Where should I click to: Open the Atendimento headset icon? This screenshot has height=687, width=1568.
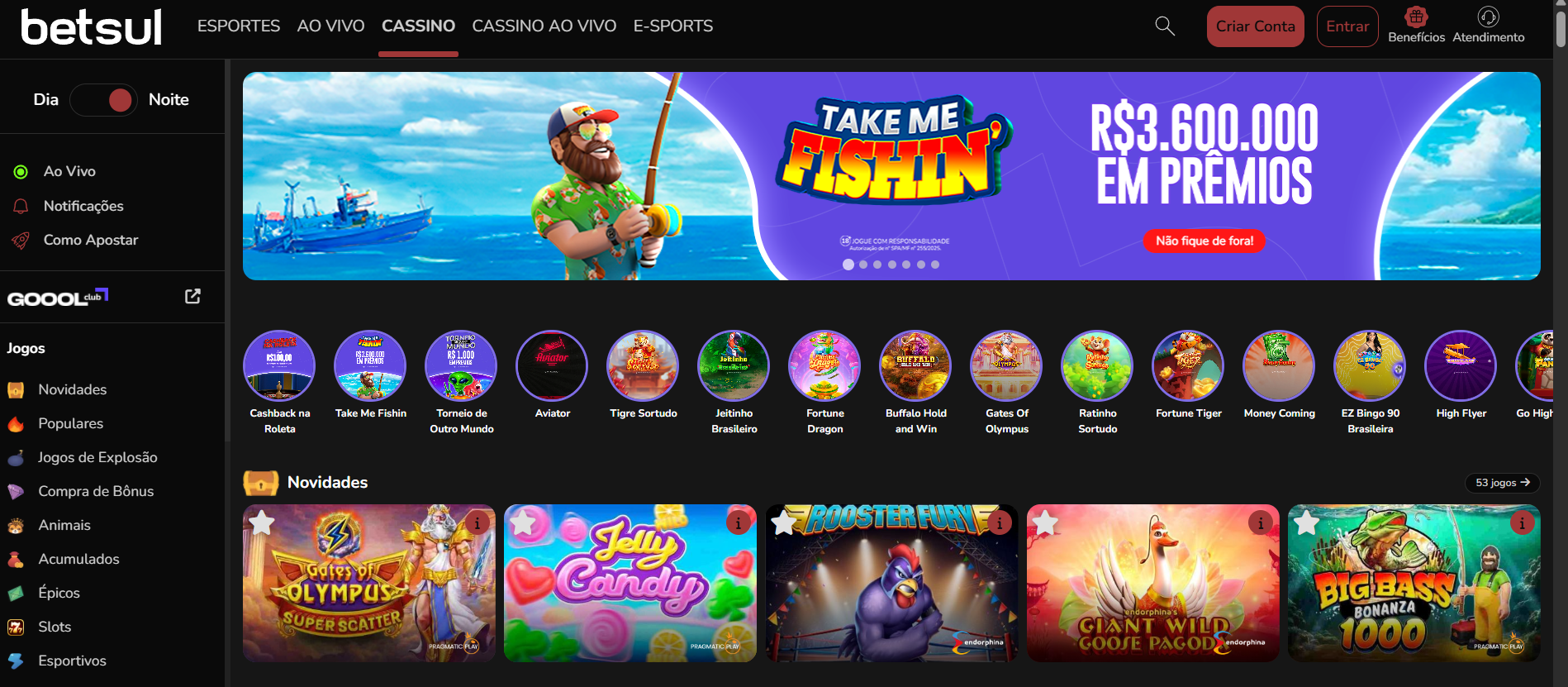click(1488, 17)
